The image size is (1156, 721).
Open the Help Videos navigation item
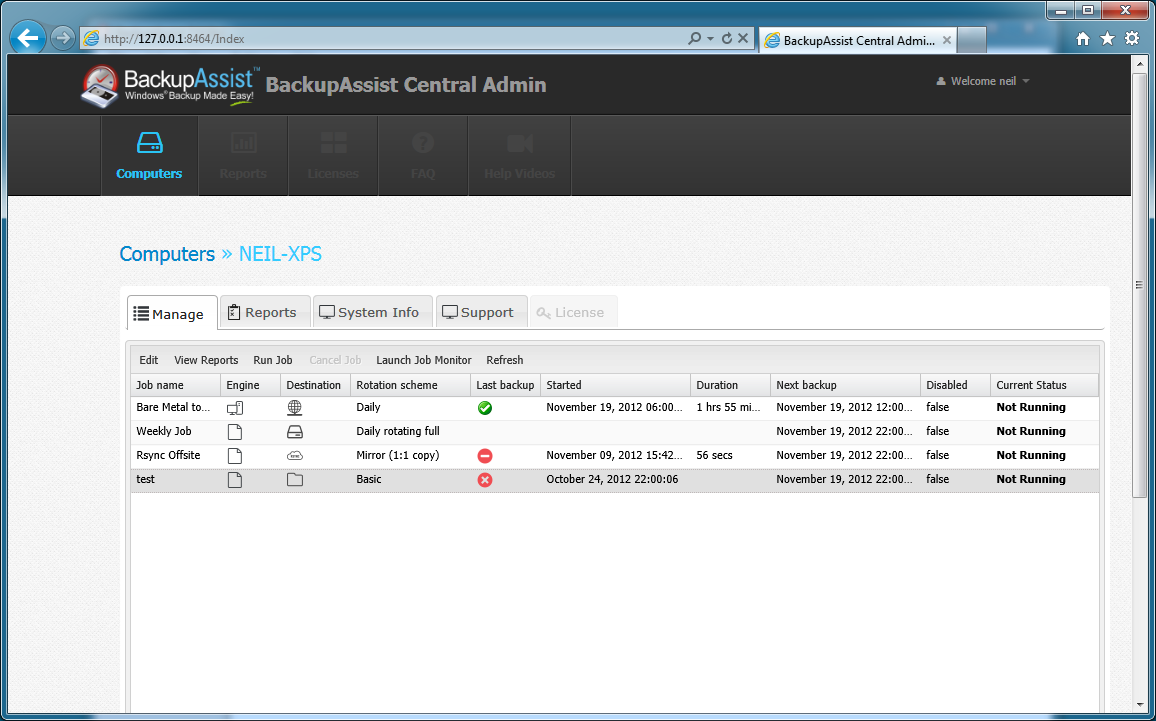coord(519,156)
